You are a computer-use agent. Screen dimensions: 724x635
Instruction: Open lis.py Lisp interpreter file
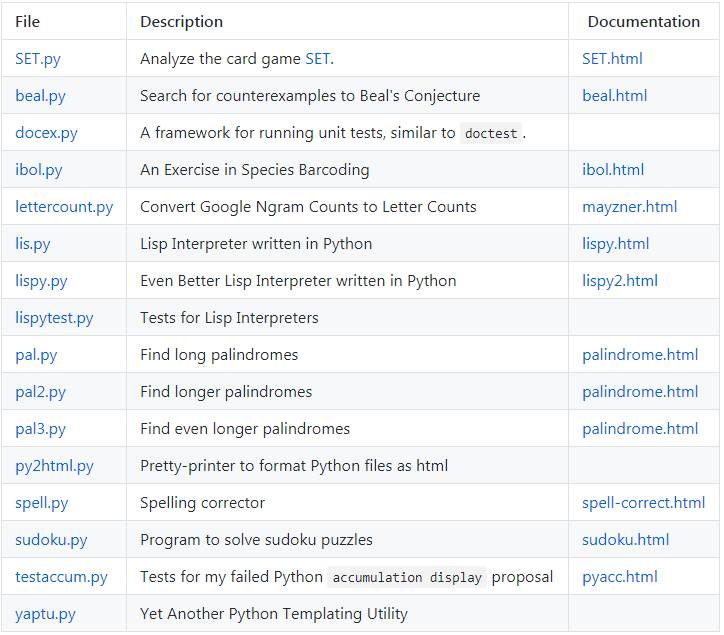click(x=35, y=244)
